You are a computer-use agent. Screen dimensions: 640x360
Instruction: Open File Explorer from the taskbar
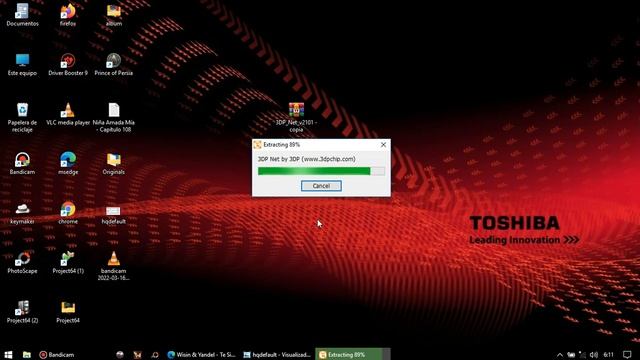[x=27, y=355]
